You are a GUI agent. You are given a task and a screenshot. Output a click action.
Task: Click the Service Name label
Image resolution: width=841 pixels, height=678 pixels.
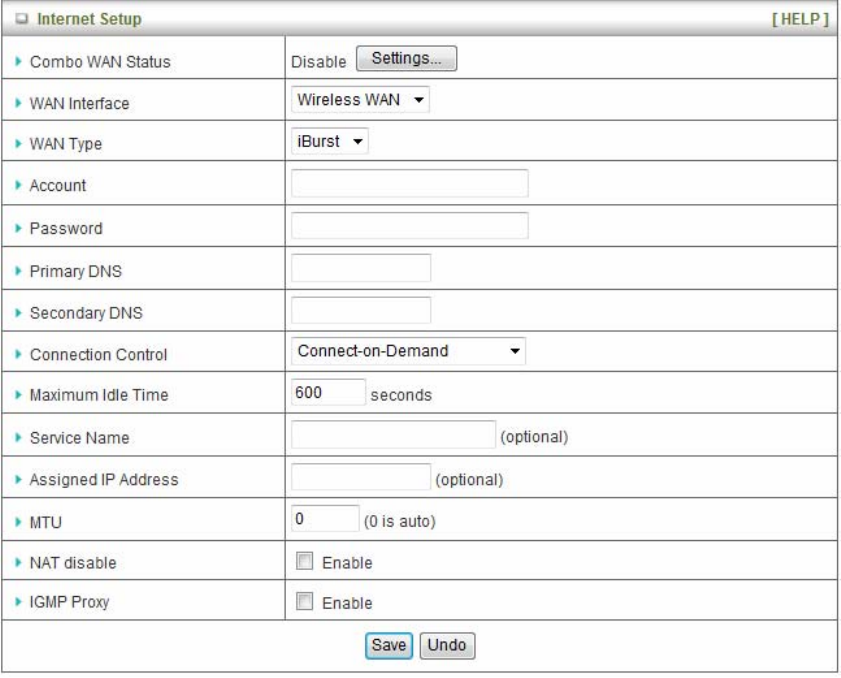coord(79,438)
